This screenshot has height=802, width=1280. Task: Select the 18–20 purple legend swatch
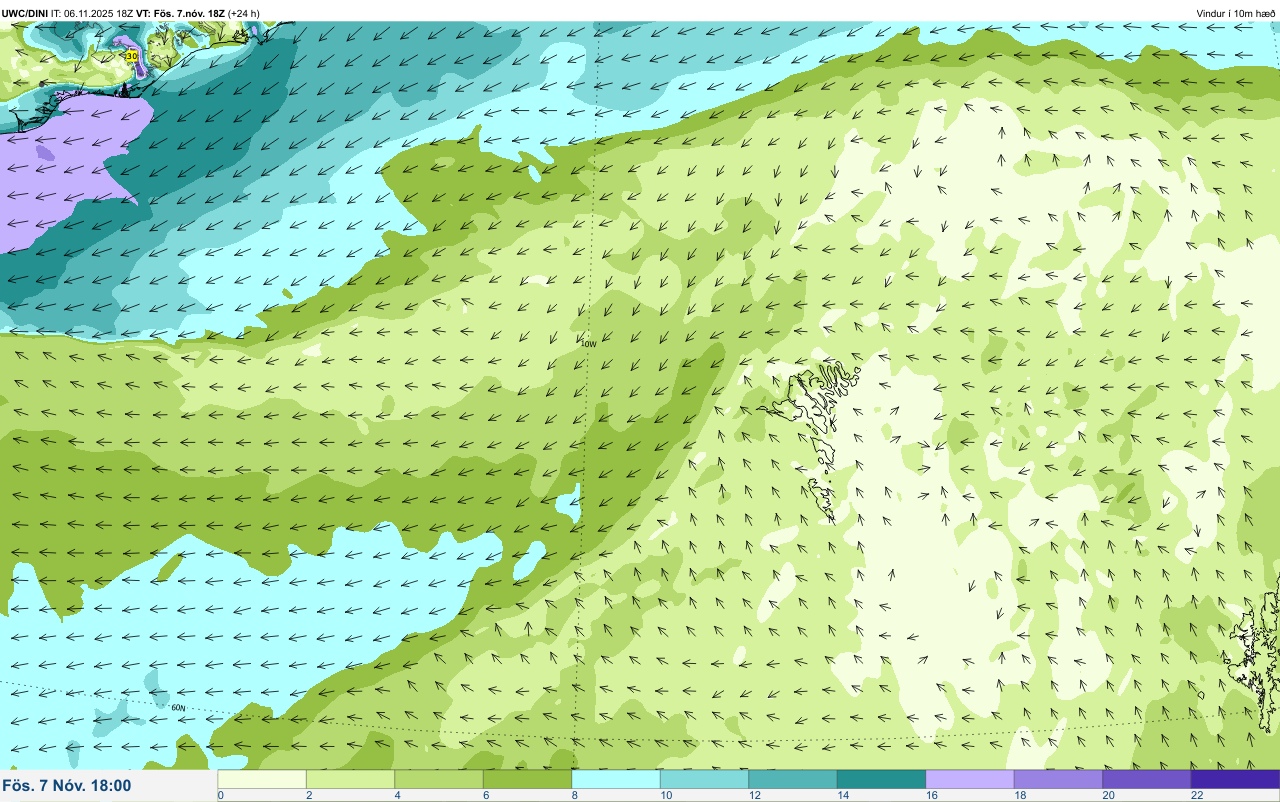tap(1058, 779)
